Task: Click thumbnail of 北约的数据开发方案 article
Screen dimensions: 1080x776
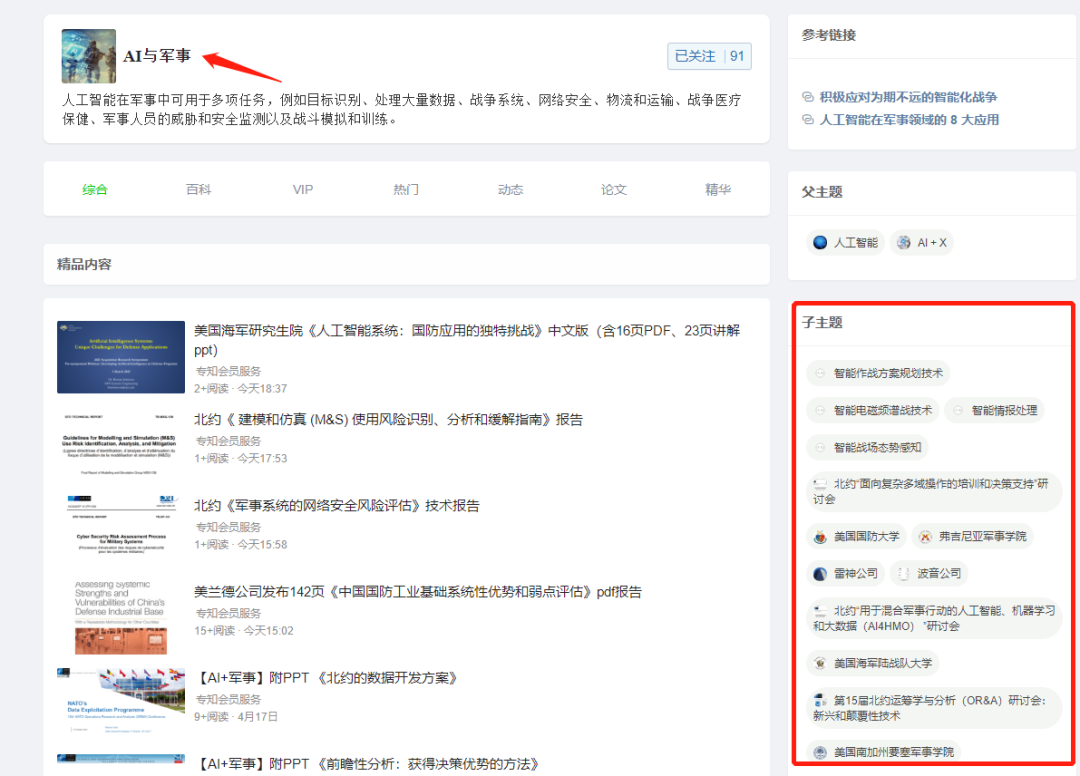Action: pos(121,702)
